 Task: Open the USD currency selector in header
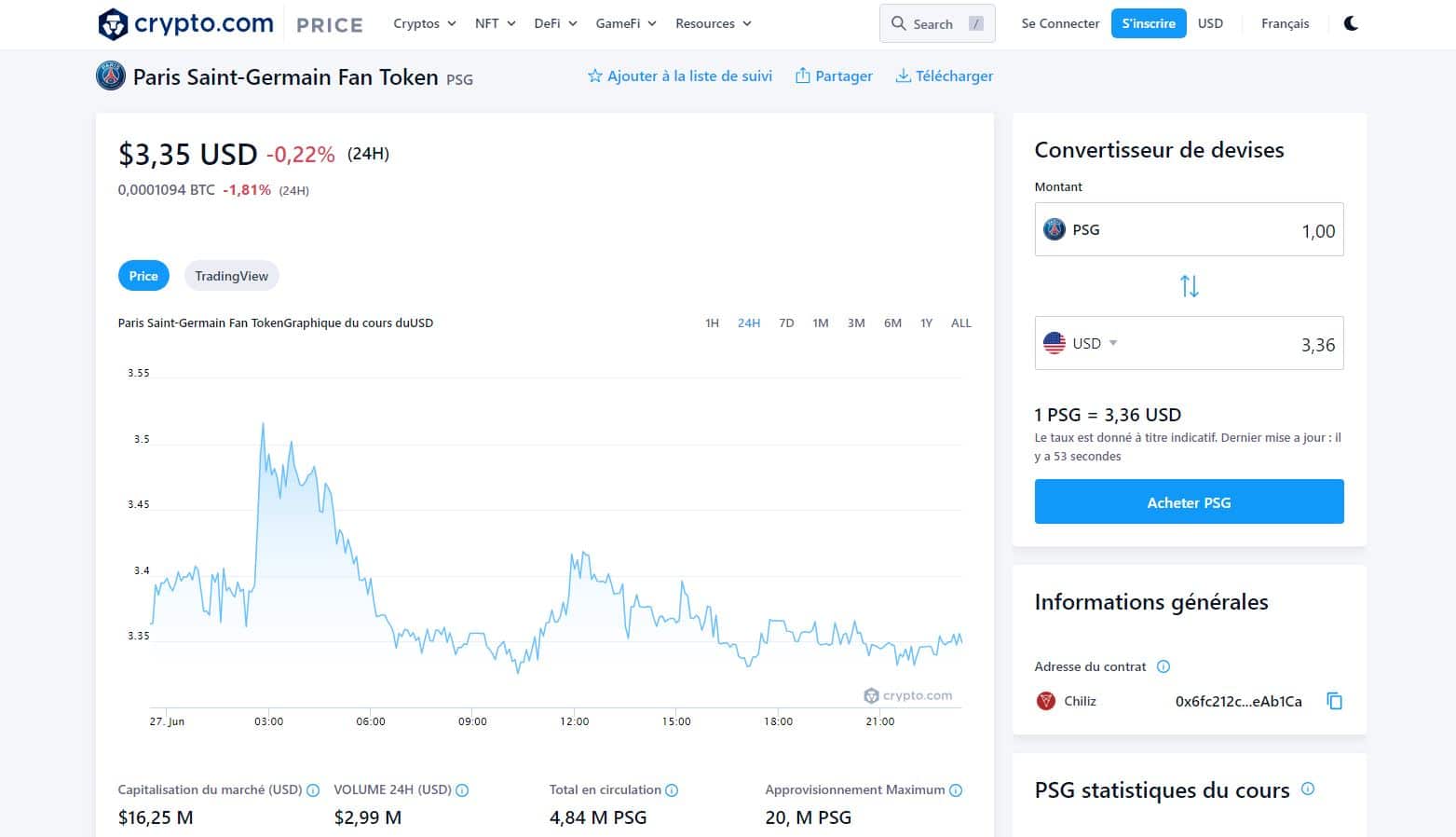(x=1210, y=23)
